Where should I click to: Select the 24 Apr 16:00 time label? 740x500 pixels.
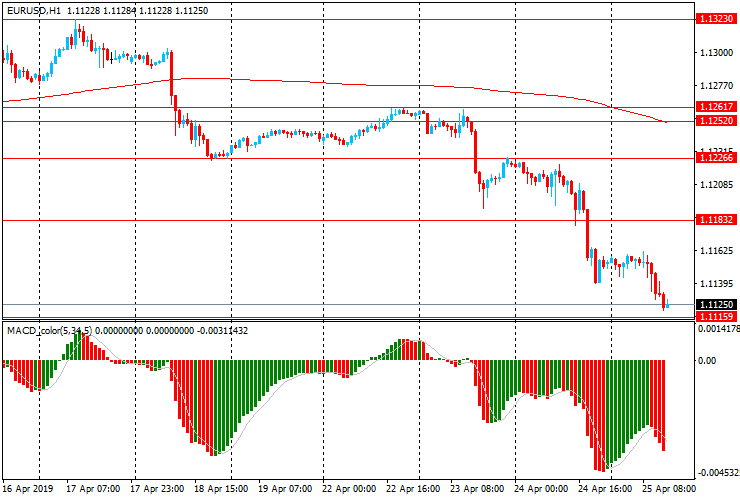tap(606, 489)
